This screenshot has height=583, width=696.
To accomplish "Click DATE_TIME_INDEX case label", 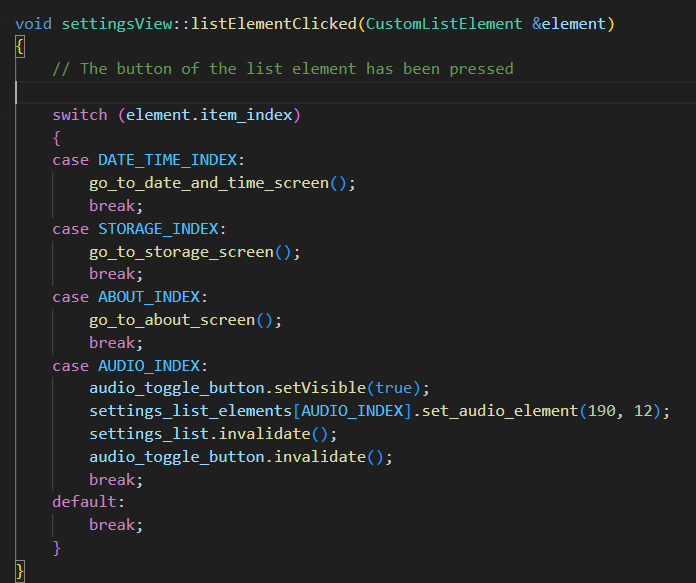I will tap(167, 160).
